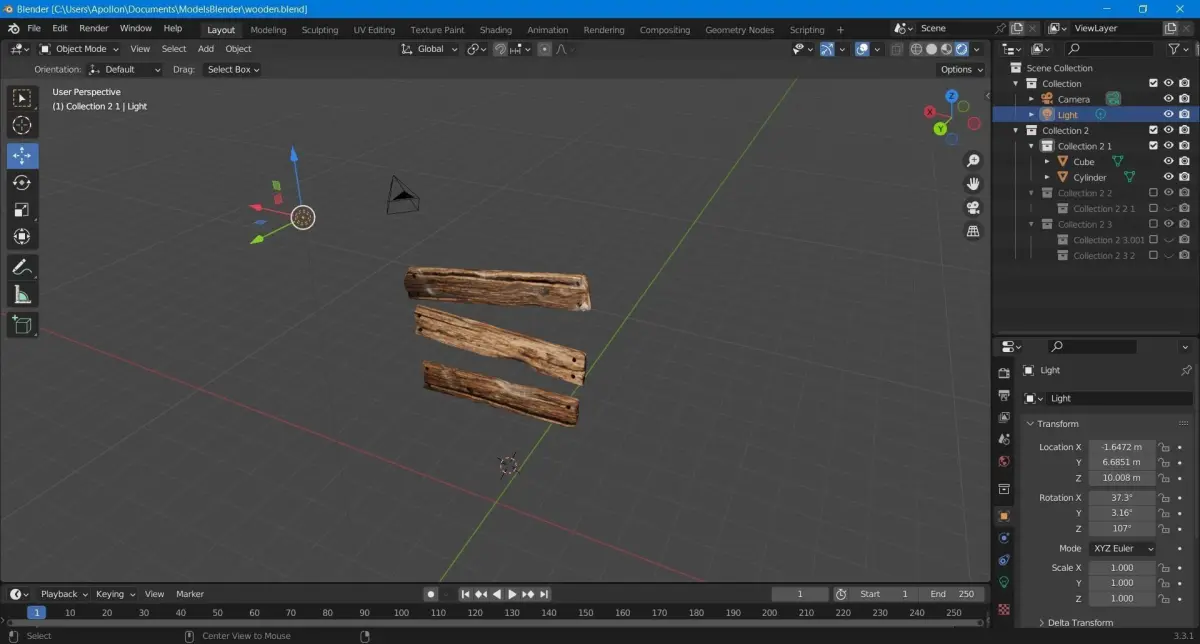The height and width of the screenshot is (644, 1200).
Task: Hide the Camera in the viewport
Action: [x=1168, y=99]
